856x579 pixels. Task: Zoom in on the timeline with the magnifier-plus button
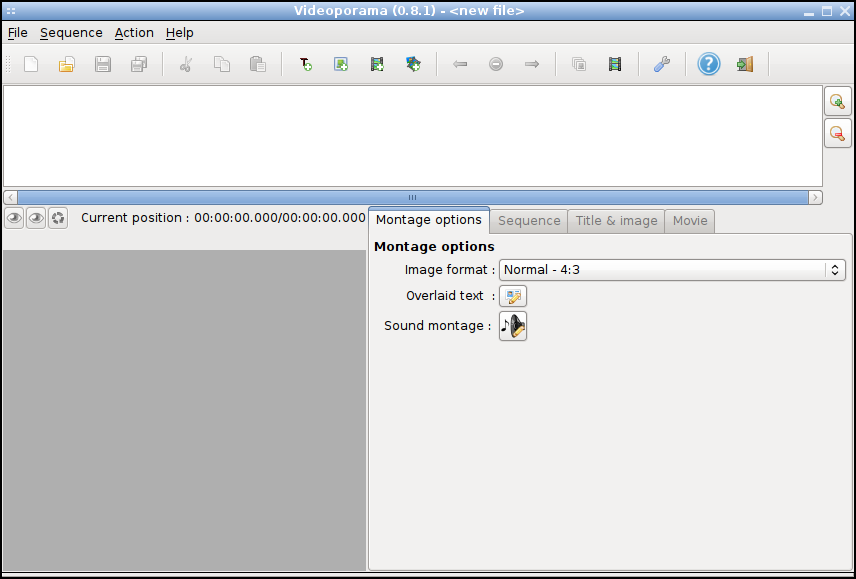837,102
